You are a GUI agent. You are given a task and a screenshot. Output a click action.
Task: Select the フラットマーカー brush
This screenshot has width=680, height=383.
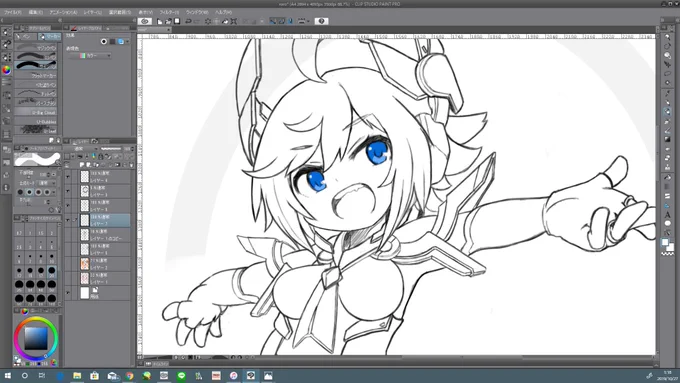pyautogui.click(x=36, y=75)
